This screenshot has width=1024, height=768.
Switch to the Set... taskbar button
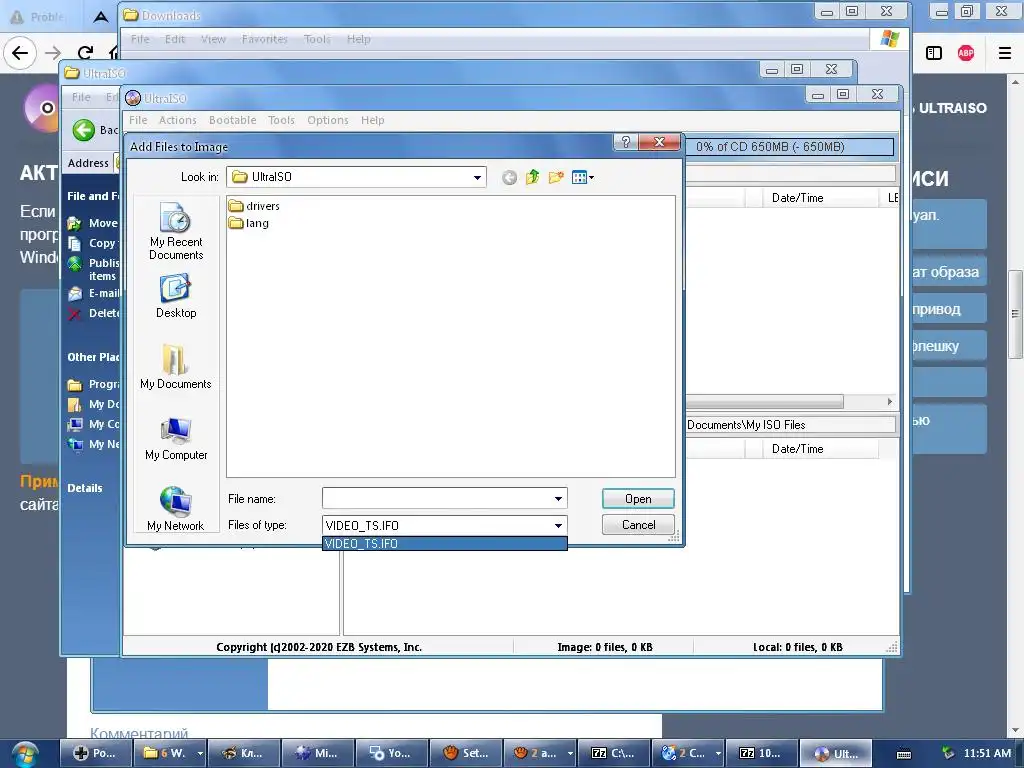click(x=466, y=754)
